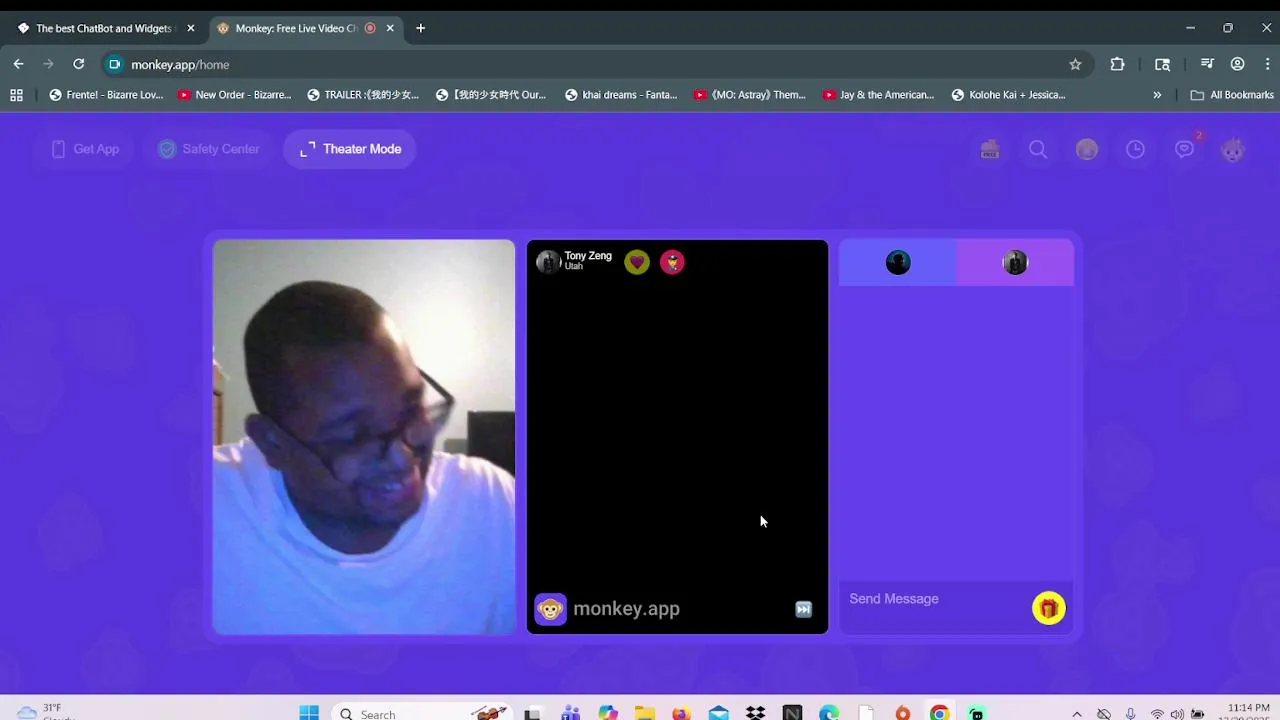Close the Monkey Free Live Video tab
Viewport: 1280px width, 720px height.
pos(390,28)
